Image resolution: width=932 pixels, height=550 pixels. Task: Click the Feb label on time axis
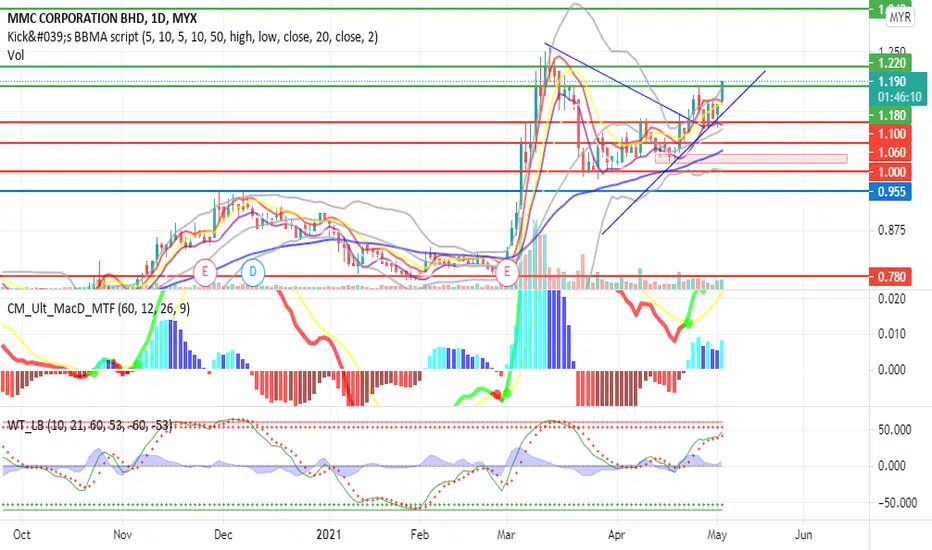pyautogui.click(x=420, y=535)
